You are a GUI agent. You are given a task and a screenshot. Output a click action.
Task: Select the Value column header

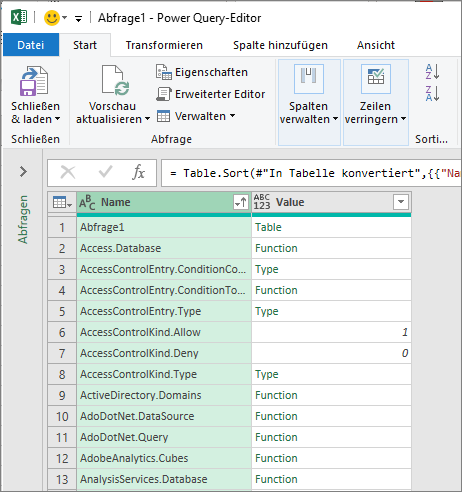click(x=331, y=202)
